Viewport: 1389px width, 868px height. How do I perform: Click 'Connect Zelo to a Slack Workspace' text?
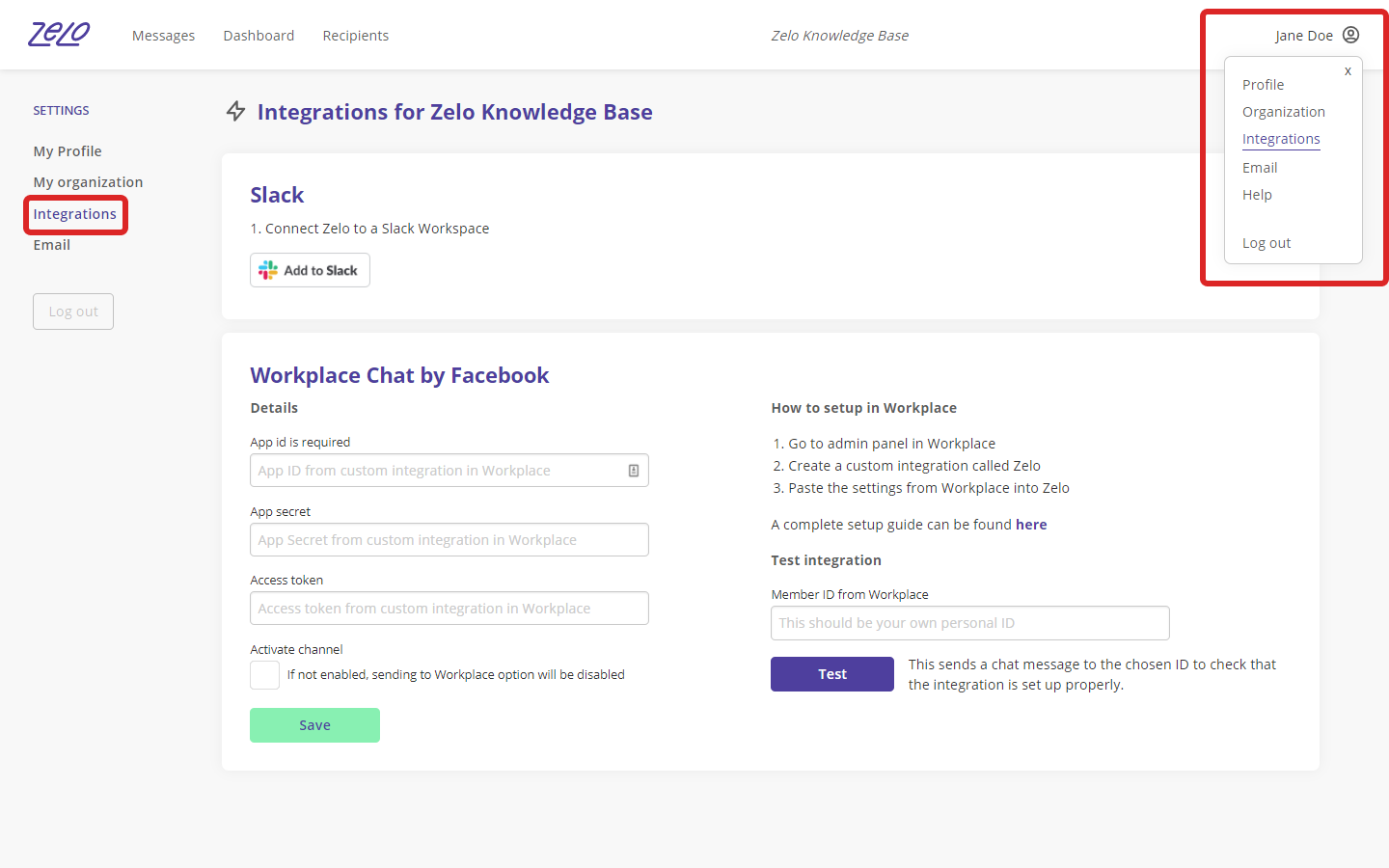point(377,229)
